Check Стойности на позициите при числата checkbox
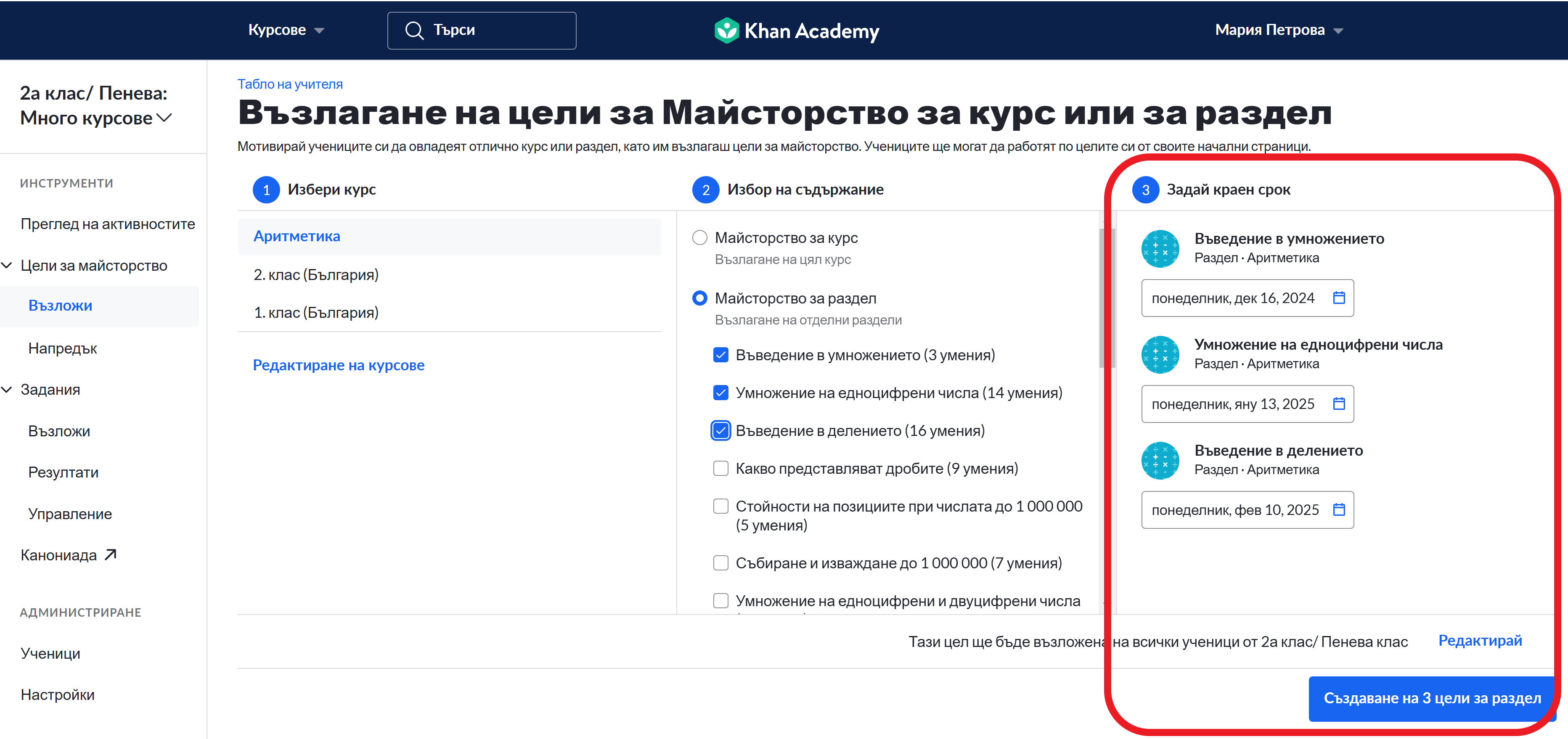Image resolution: width=1568 pixels, height=739 pixels. point(720,505)
